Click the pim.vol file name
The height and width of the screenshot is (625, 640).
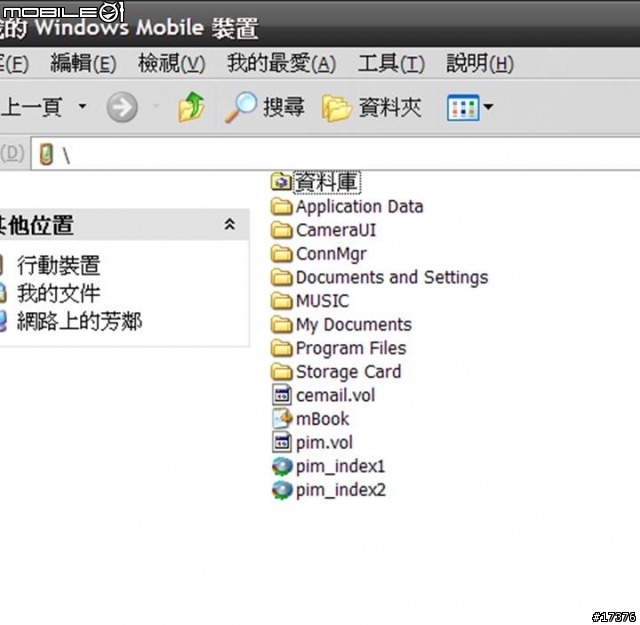[324, 443]
